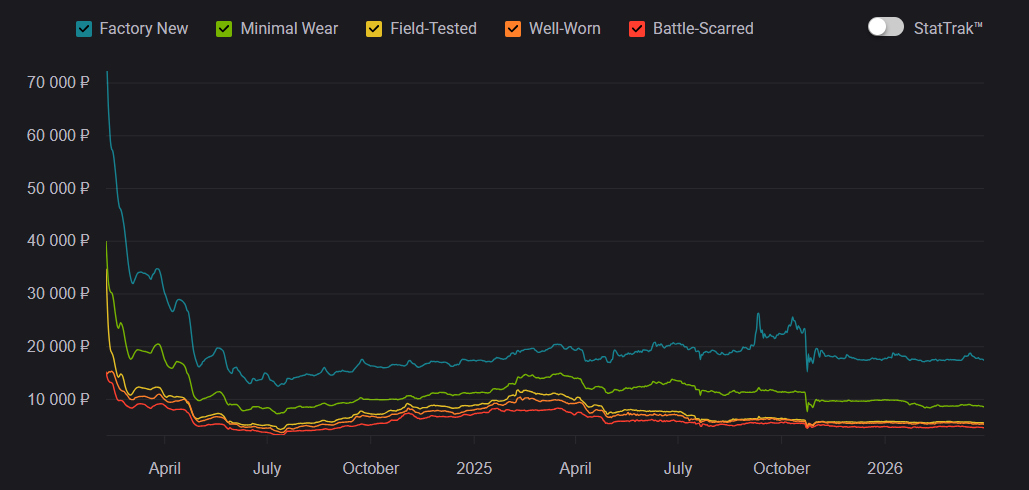Click the 10 000 ₽ price axis label
Image resolution: width=1029 pixels, height=490 pixels.
point(56,399)
